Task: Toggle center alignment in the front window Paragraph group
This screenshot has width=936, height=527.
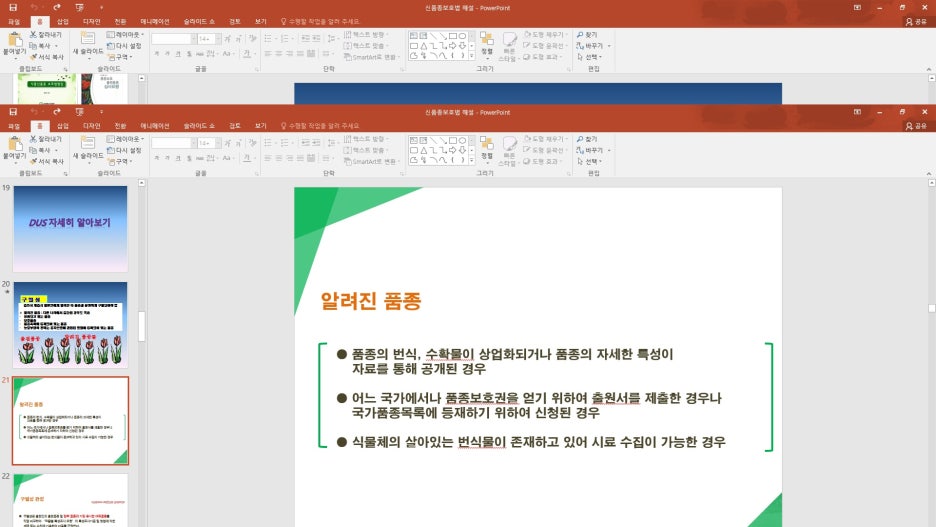Action: tap(279, 158)
